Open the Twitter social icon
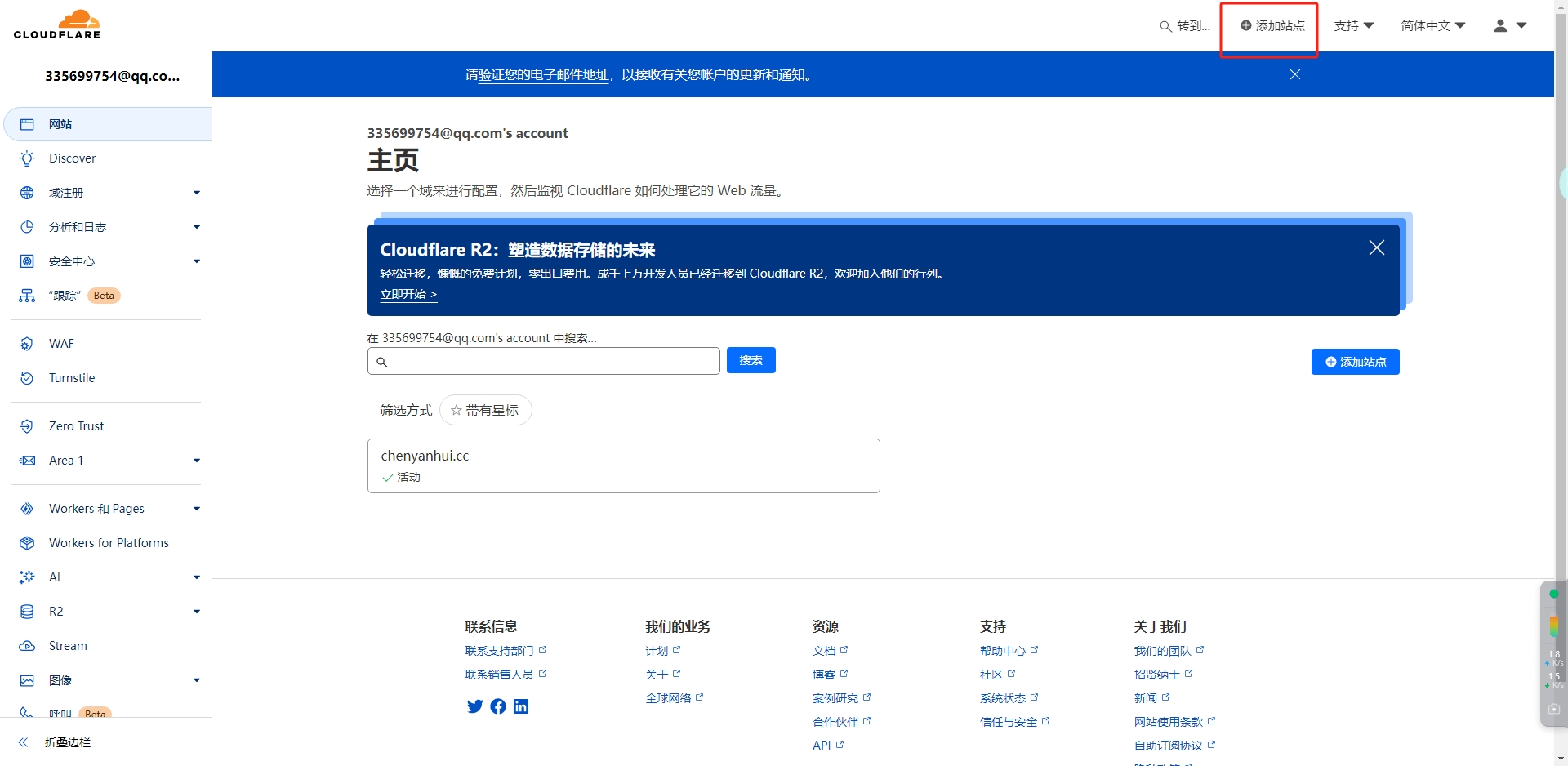Viewport: 1568px width, 766px height. pos(474,706)
